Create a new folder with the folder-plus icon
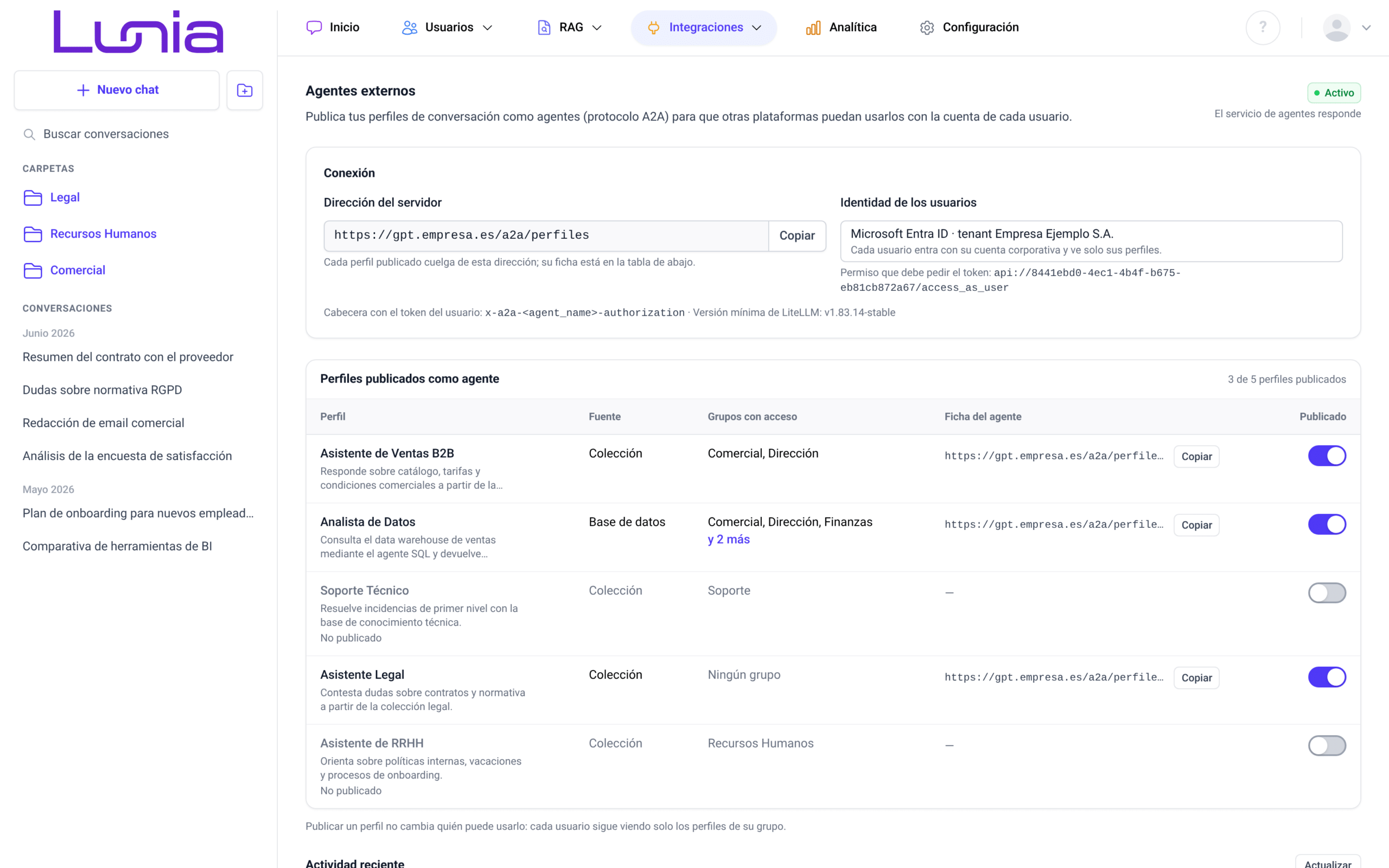 245,90
